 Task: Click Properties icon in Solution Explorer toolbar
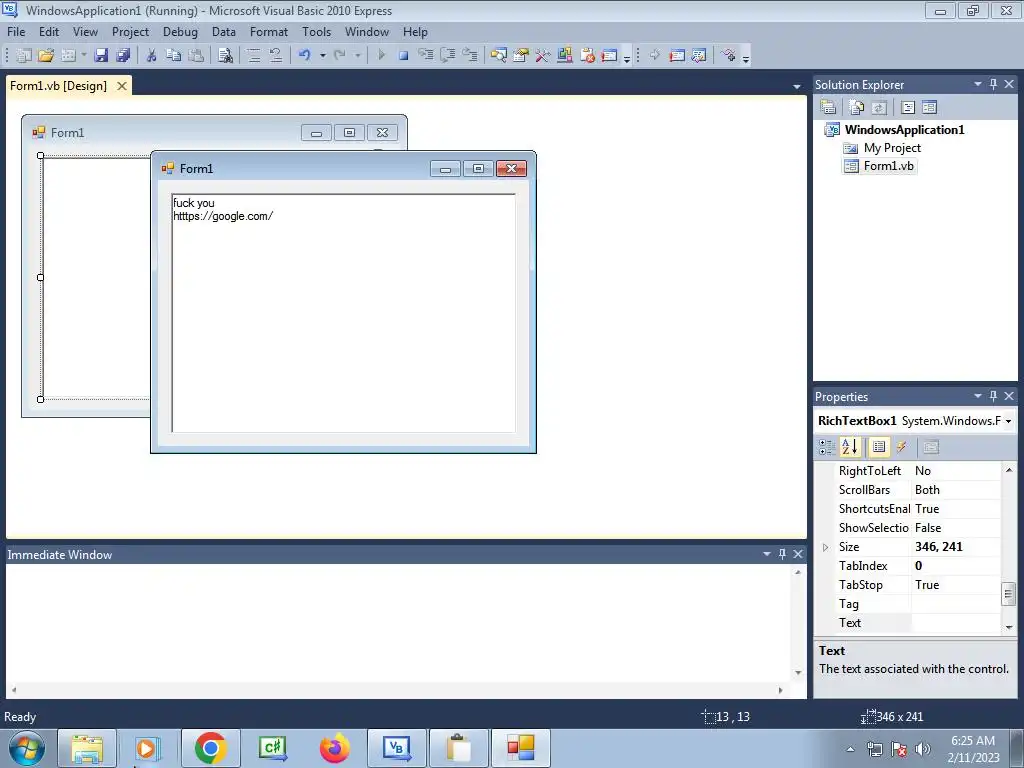click(x=828, y=107)
